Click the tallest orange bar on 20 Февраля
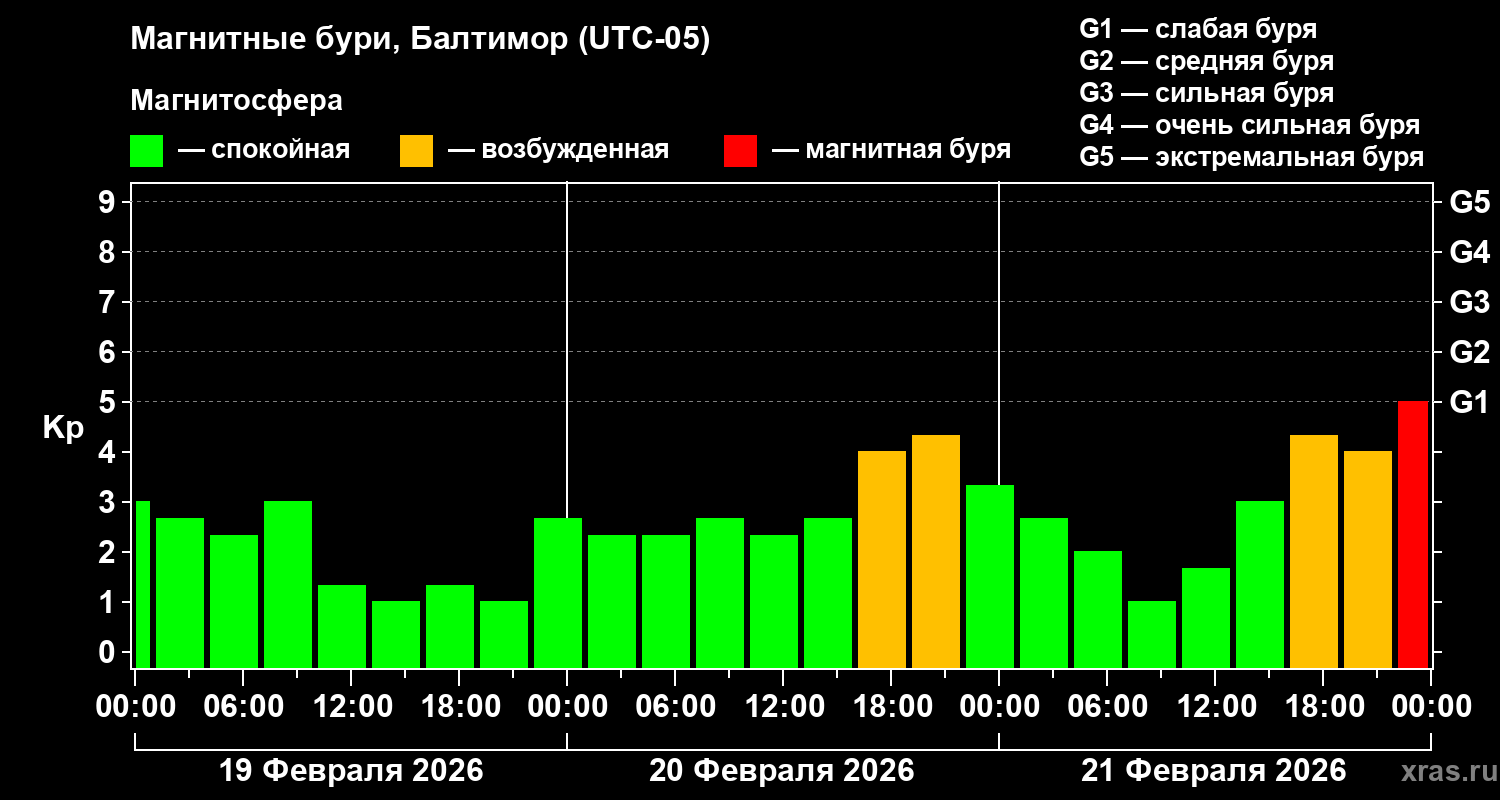Screen dimensions: 1500x800 [936, 551]
